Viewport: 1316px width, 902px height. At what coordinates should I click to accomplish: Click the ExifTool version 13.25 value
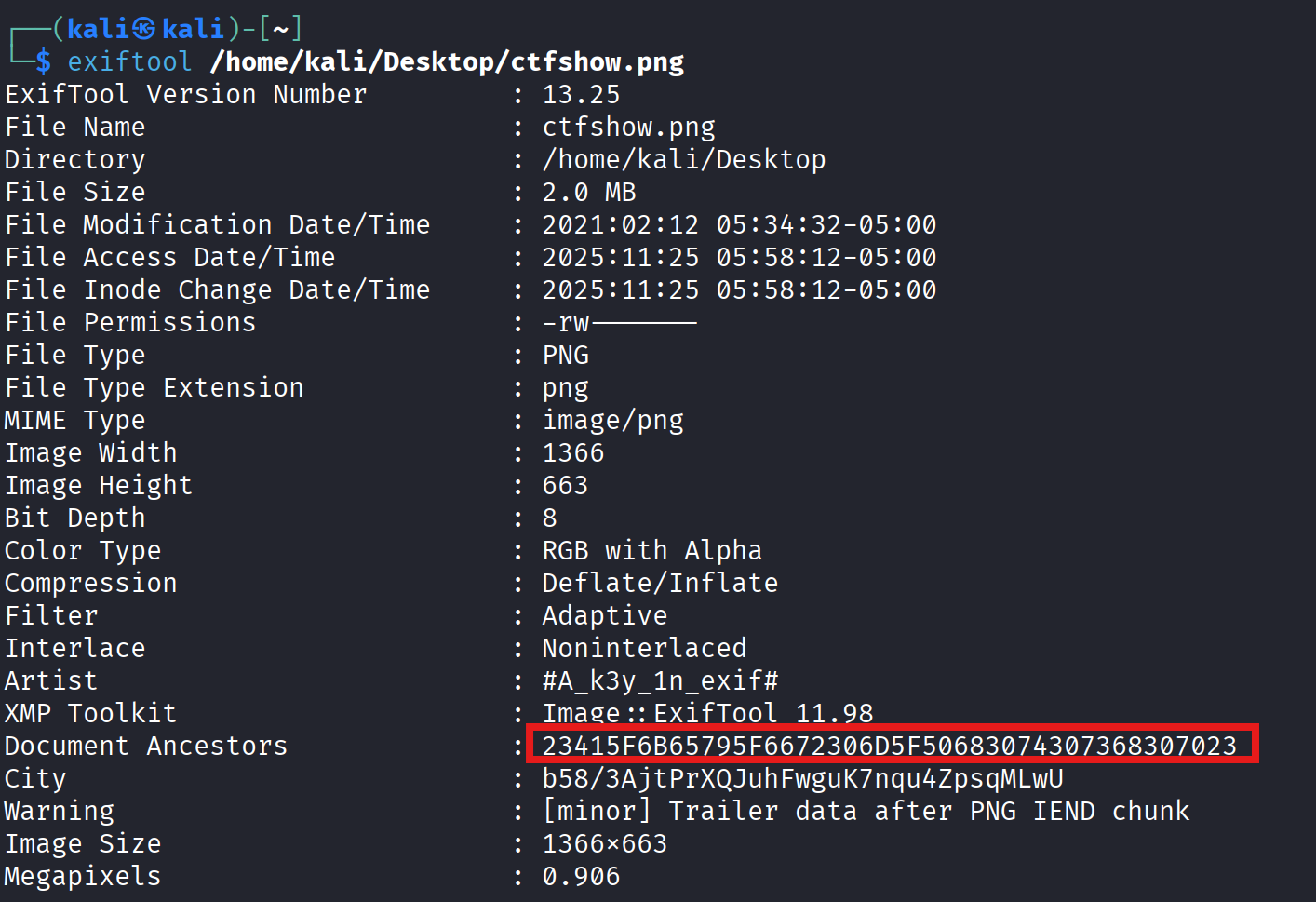581,94
